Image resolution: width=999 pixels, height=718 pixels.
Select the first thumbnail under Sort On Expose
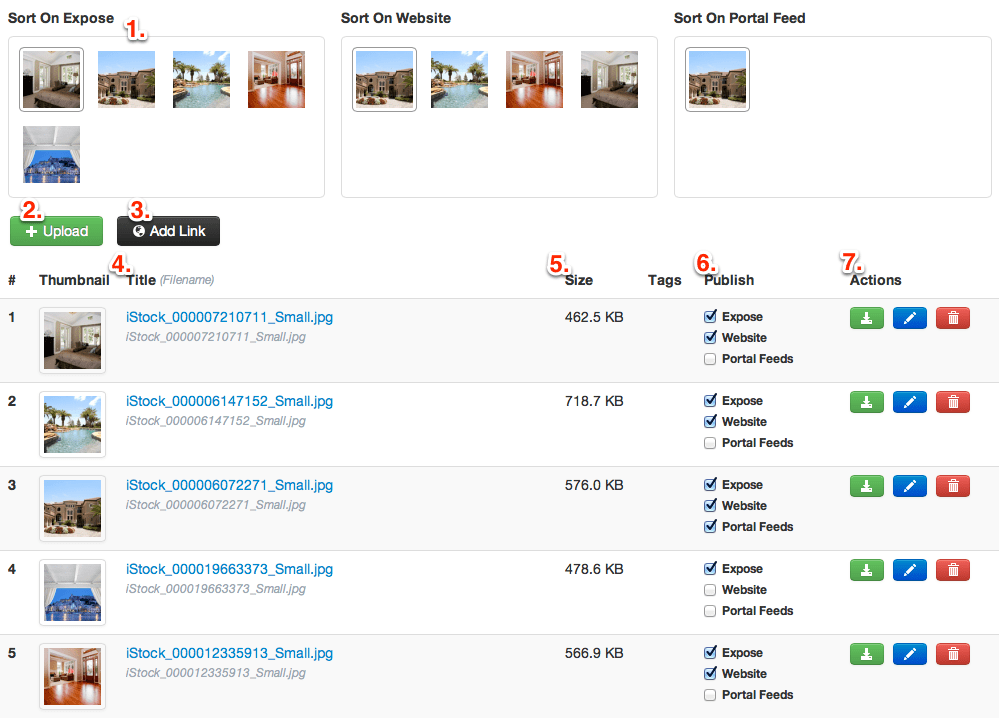[51, 79]
